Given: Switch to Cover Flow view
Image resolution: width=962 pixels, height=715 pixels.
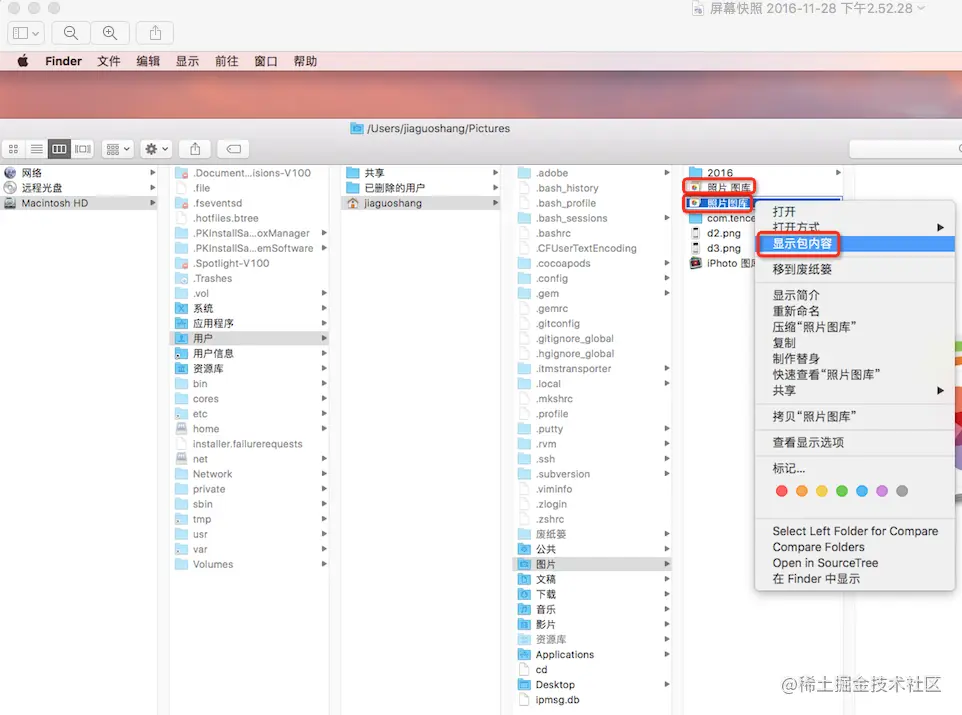Looking at the screenshot, I should pyautogui.click(x=82, y=148).
